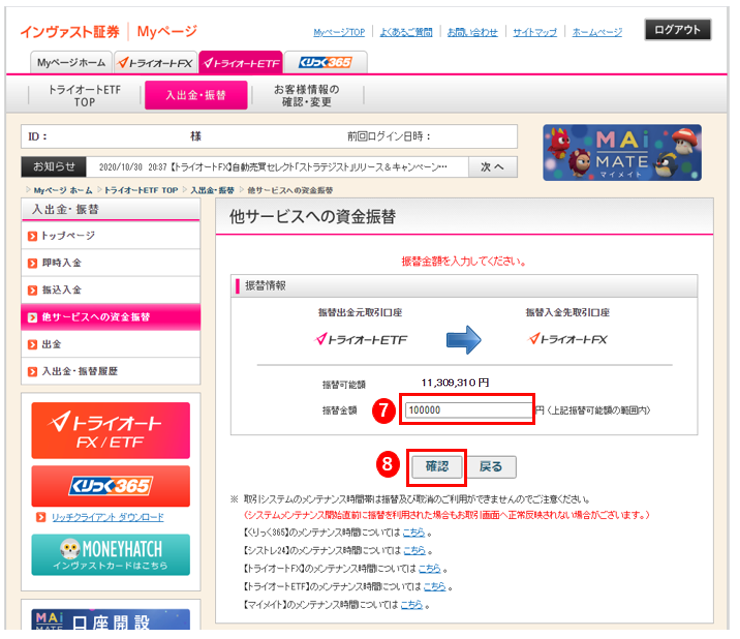
Task: Click the arrow icon beside 入出金・振替履歴
Action: pyautogui.click(x=32, y=372)
